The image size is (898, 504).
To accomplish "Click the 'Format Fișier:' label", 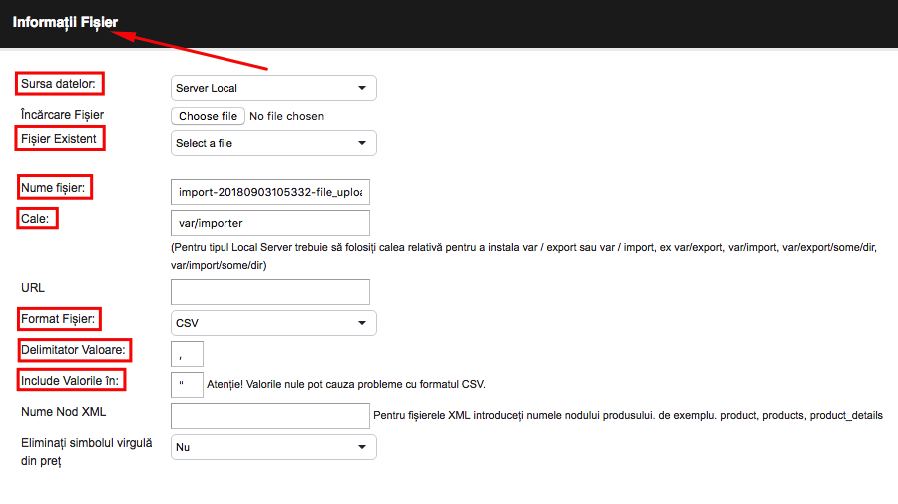I will click(58, 318).
